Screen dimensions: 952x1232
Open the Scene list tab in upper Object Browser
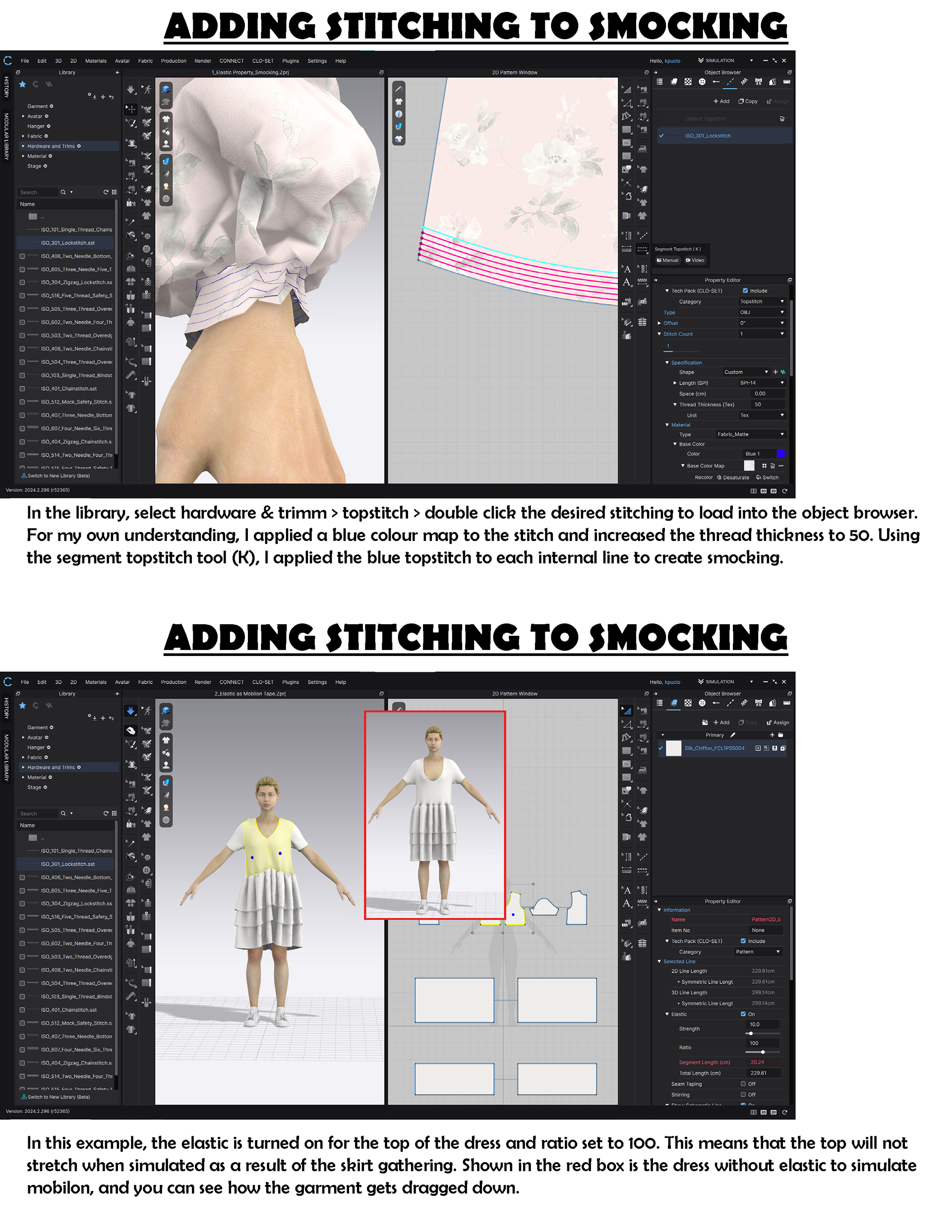click(x=659, y=82)
